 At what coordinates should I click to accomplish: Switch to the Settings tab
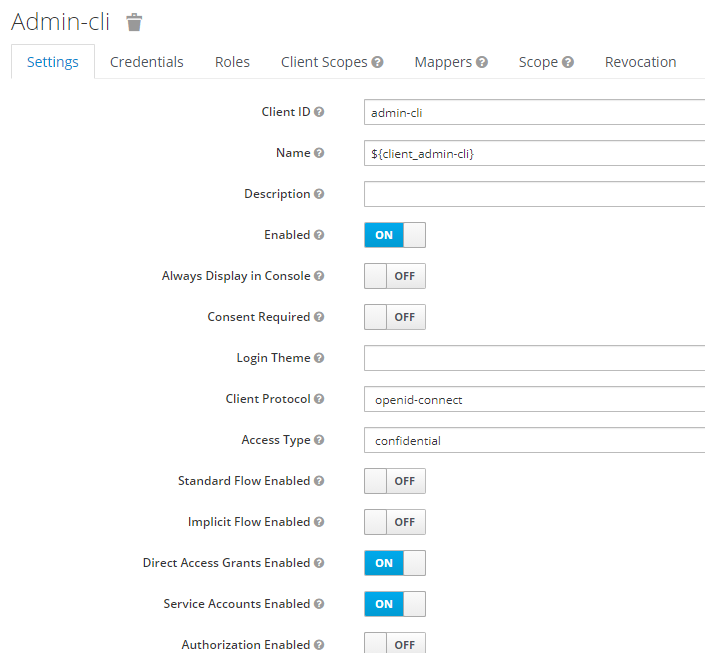53,62
